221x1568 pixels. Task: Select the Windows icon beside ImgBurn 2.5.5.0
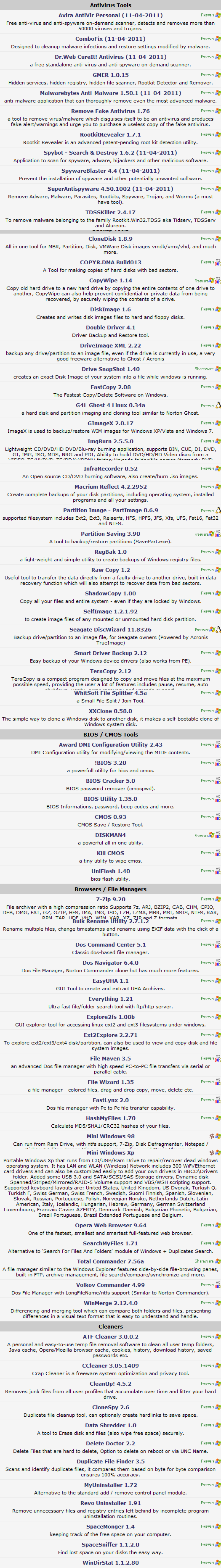click(218, 441)
